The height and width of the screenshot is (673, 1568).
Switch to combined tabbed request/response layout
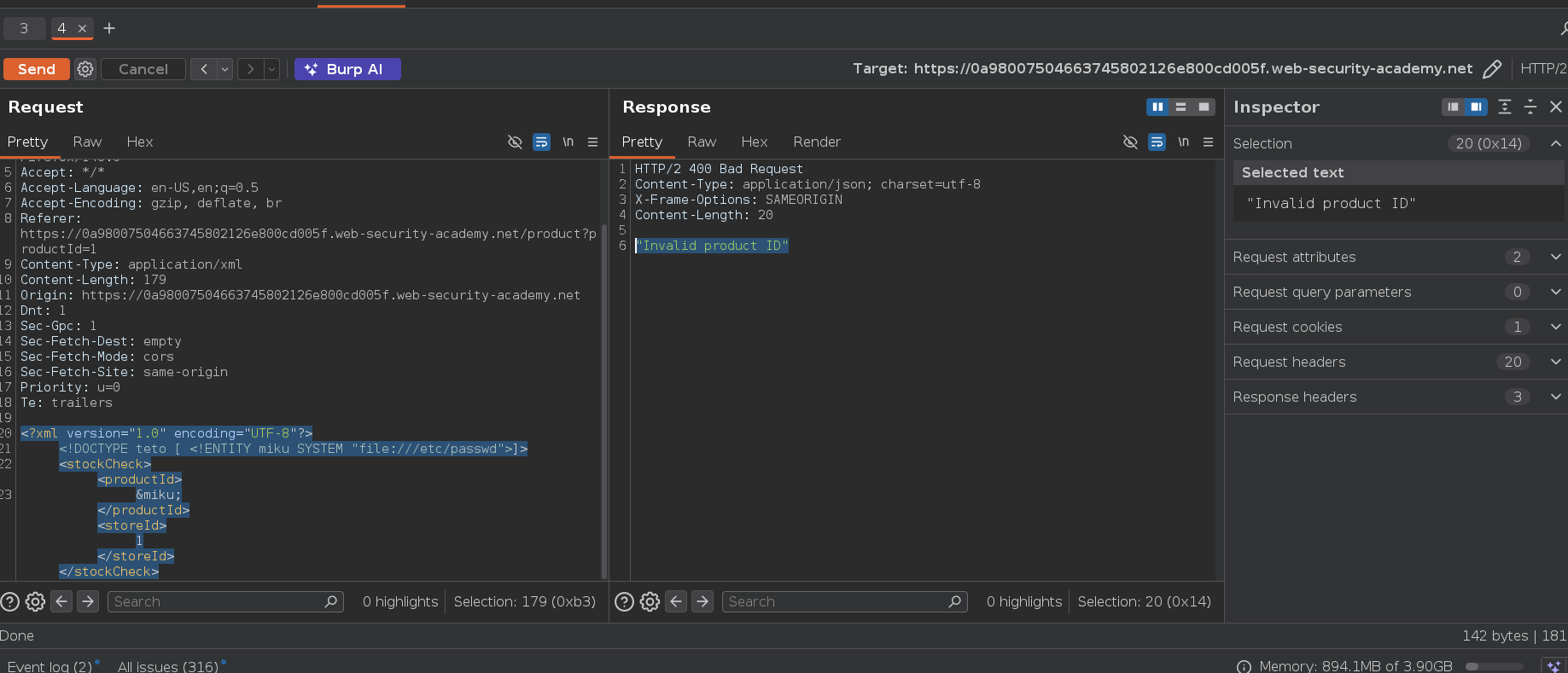(1204, 107)
